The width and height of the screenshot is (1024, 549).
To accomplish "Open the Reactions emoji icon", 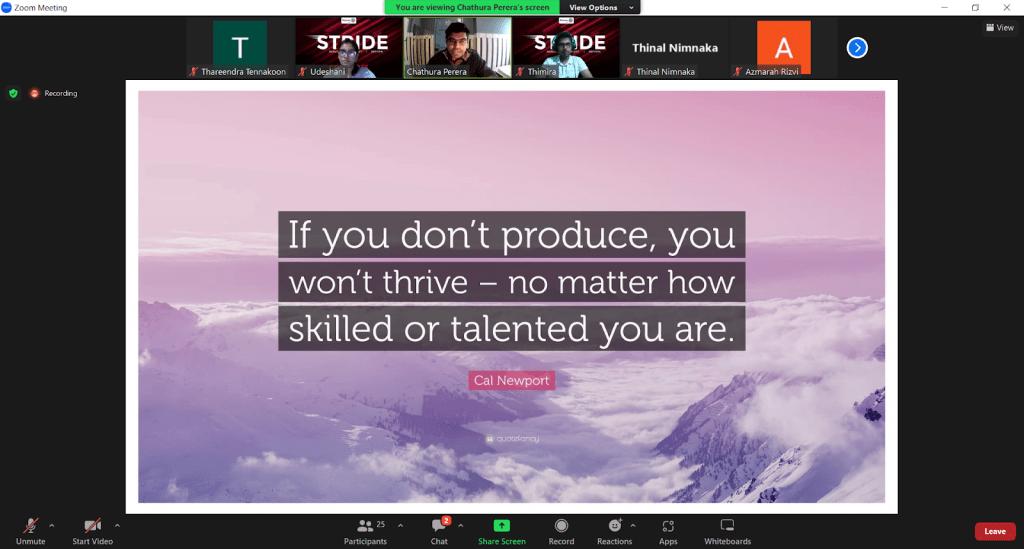I will click(x=614, y=526).
